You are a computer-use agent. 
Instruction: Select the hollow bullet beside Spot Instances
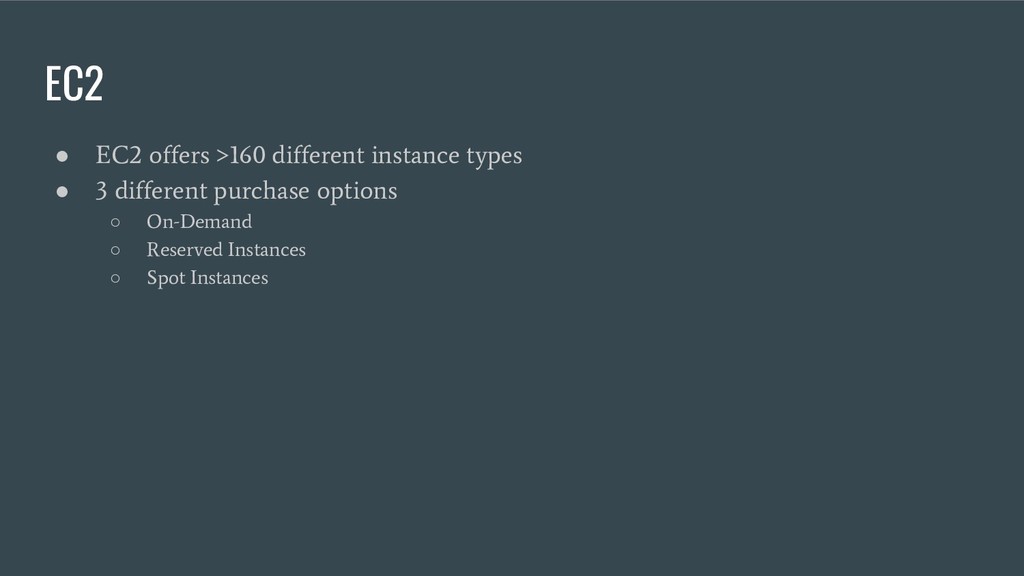coord(116,278)
